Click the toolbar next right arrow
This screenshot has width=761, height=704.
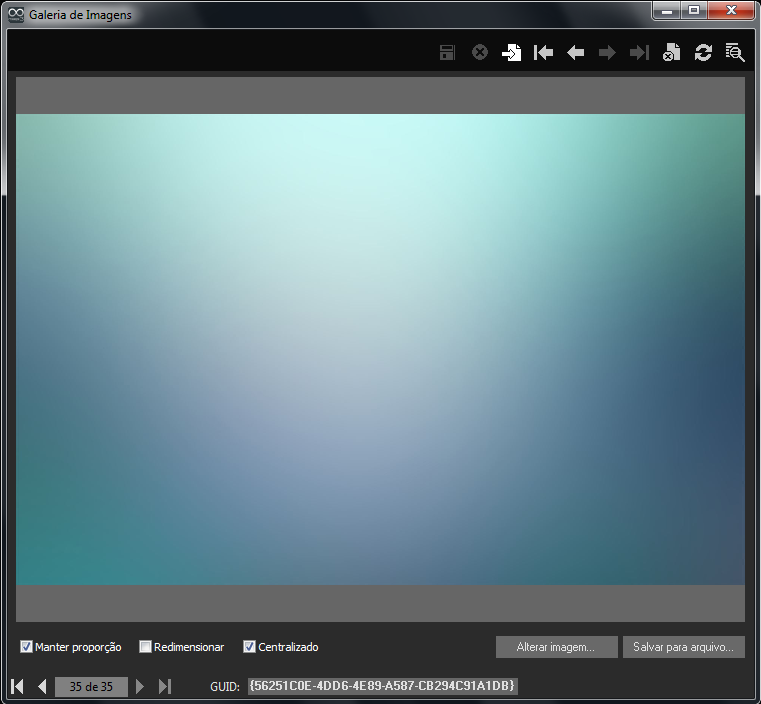point(607,53)
